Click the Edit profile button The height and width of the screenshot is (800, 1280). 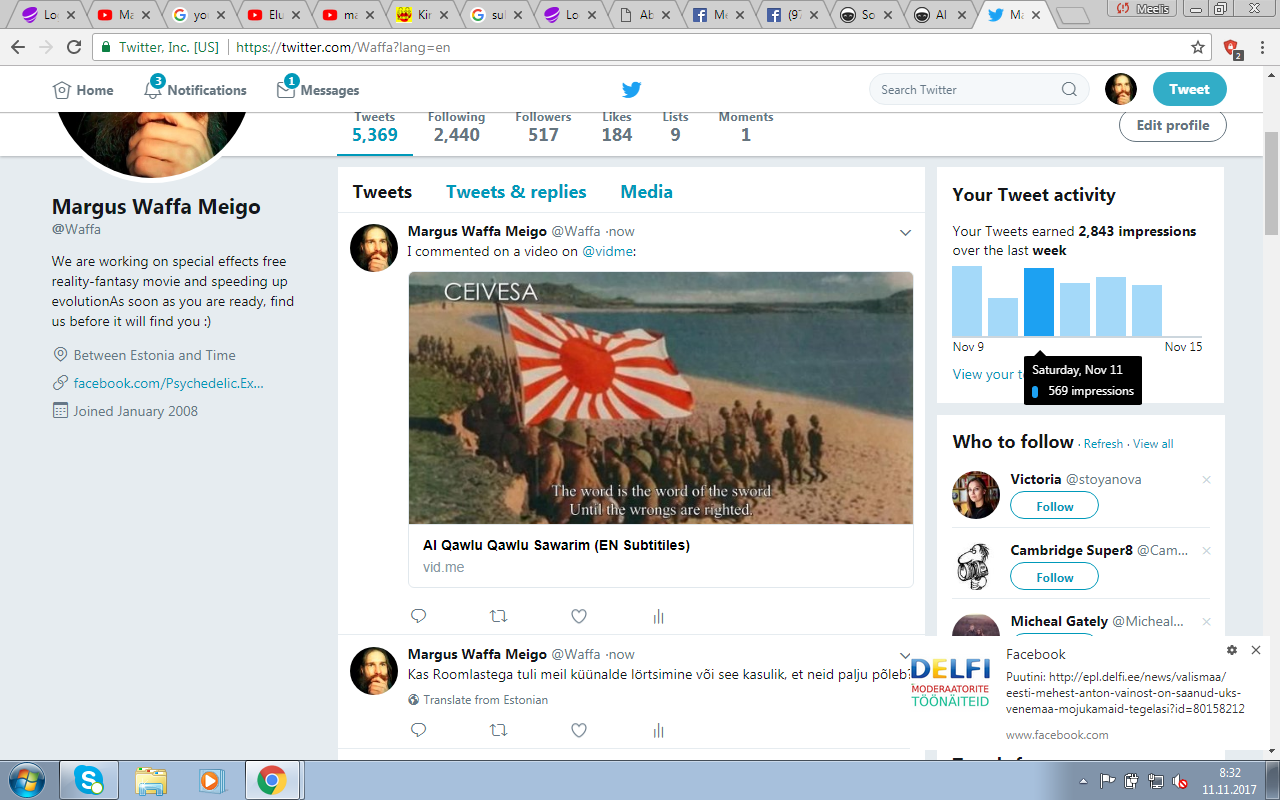tap(1173, 126)
